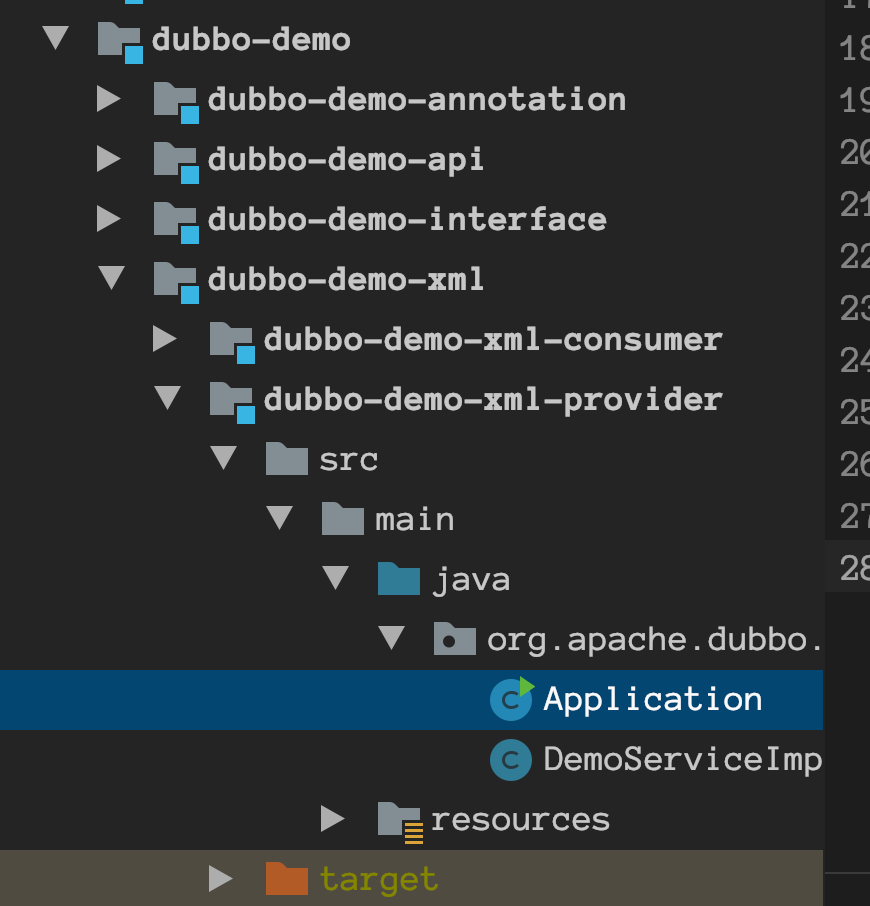Click the Application runnable class icon

click(x=511, y=700)
